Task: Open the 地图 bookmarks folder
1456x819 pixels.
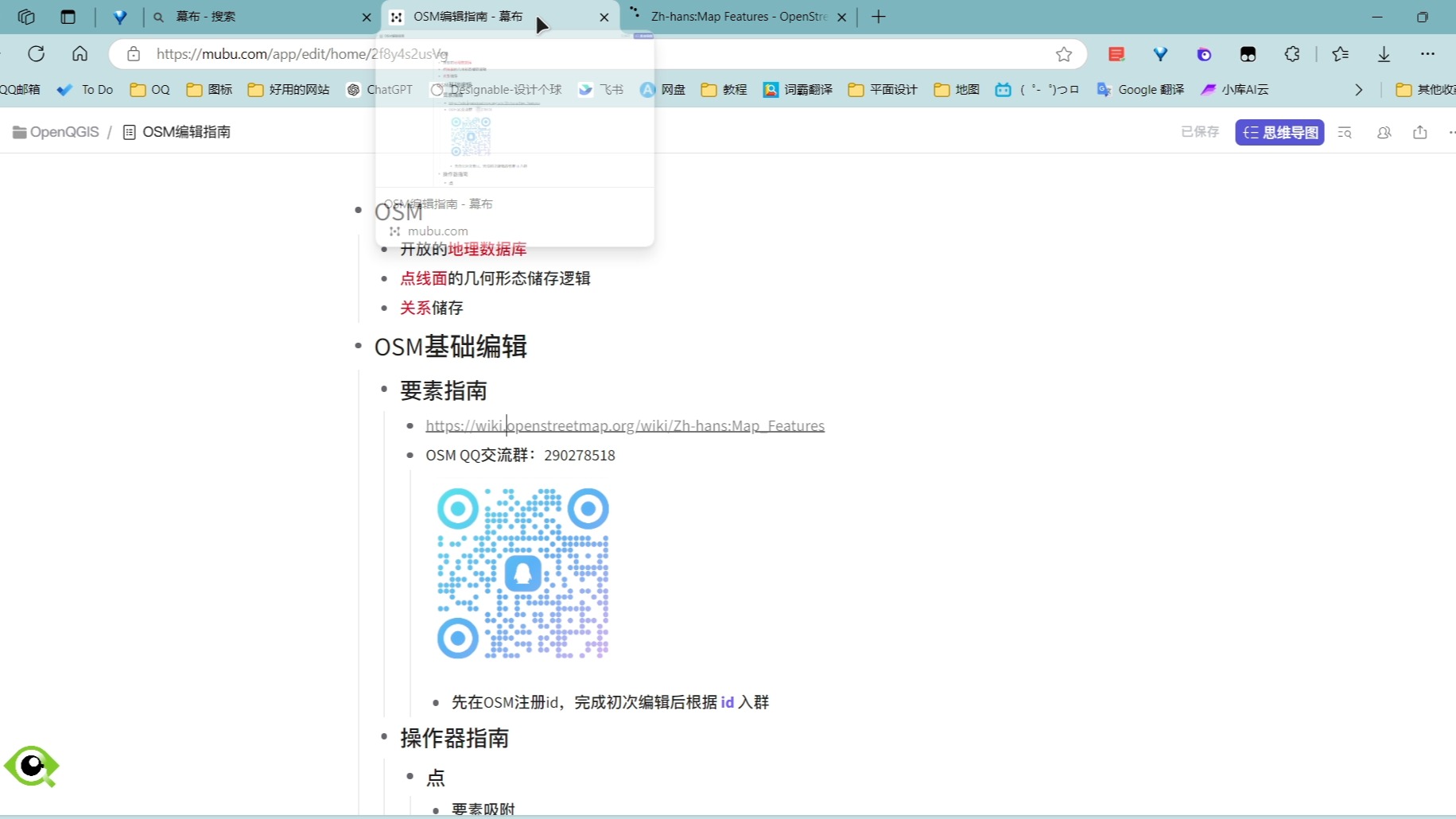Action: point(957,90)
